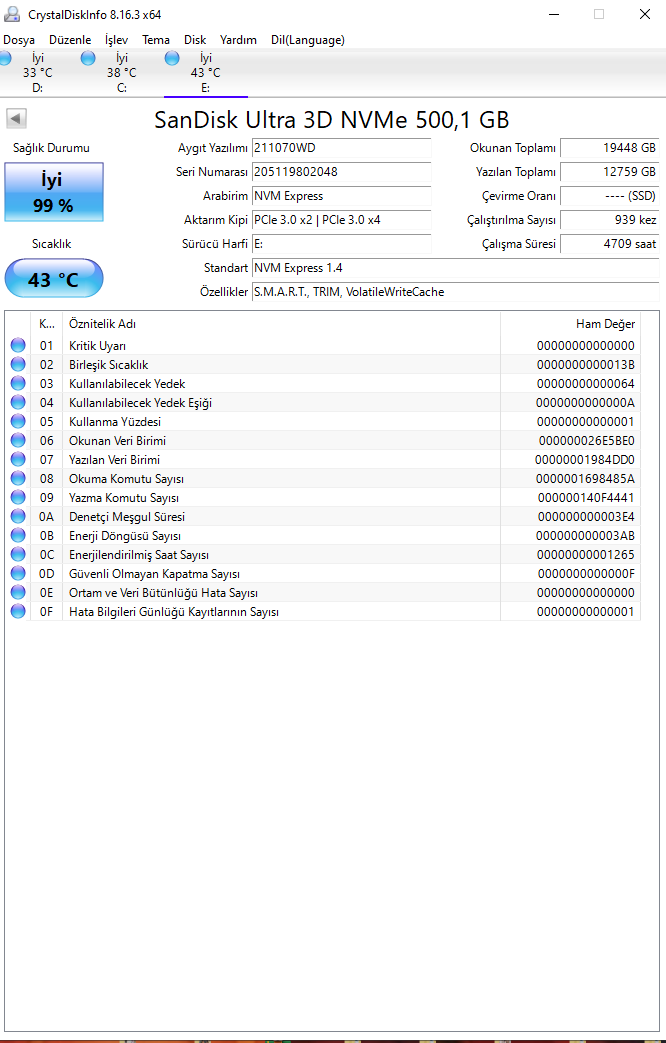Open the Düzenle menu
Viewport: 666px width, 1043px height.
[70, 40]
